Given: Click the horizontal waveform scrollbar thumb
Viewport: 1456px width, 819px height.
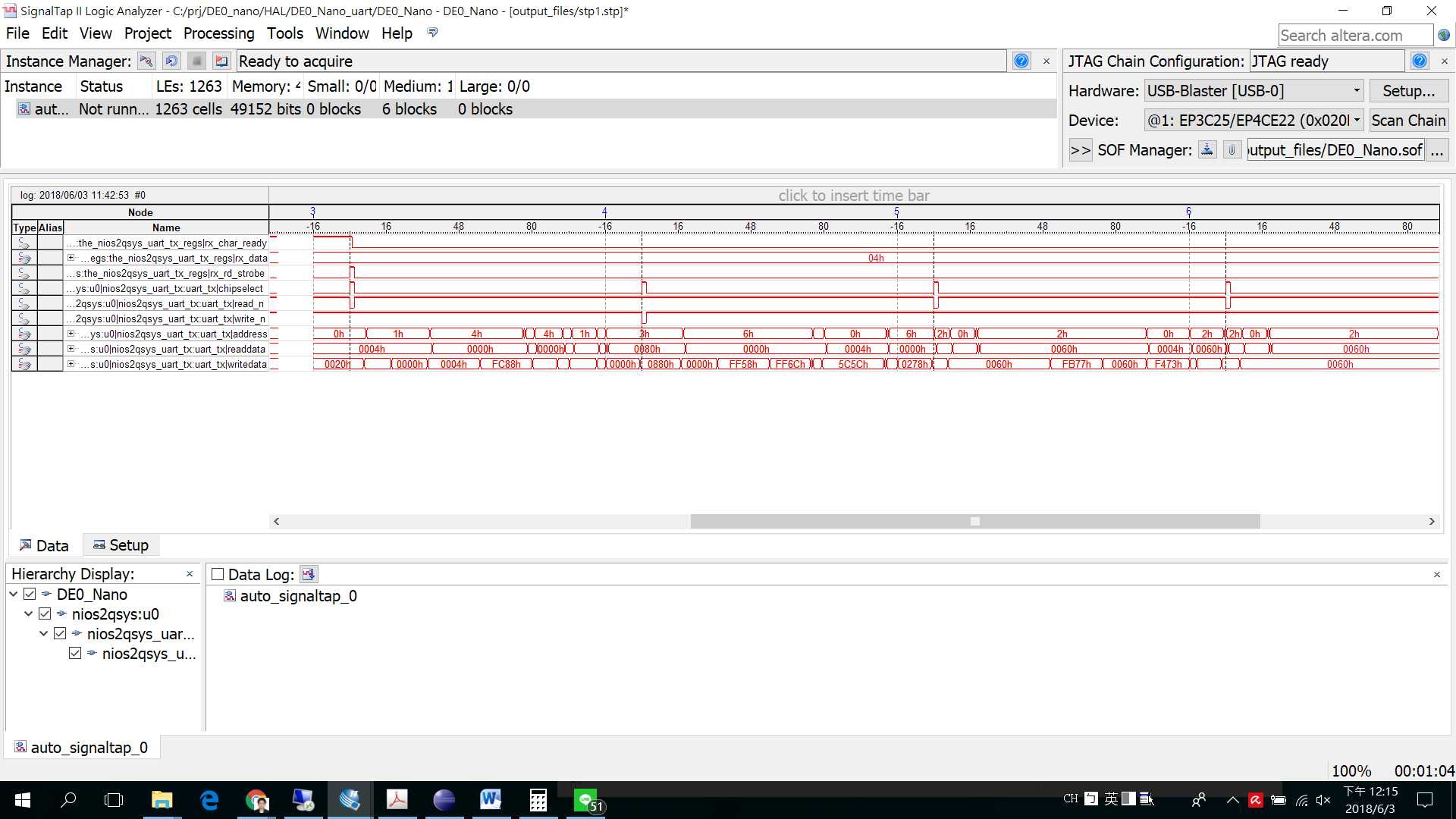Looking at the screenshot, I should [975, 521].
